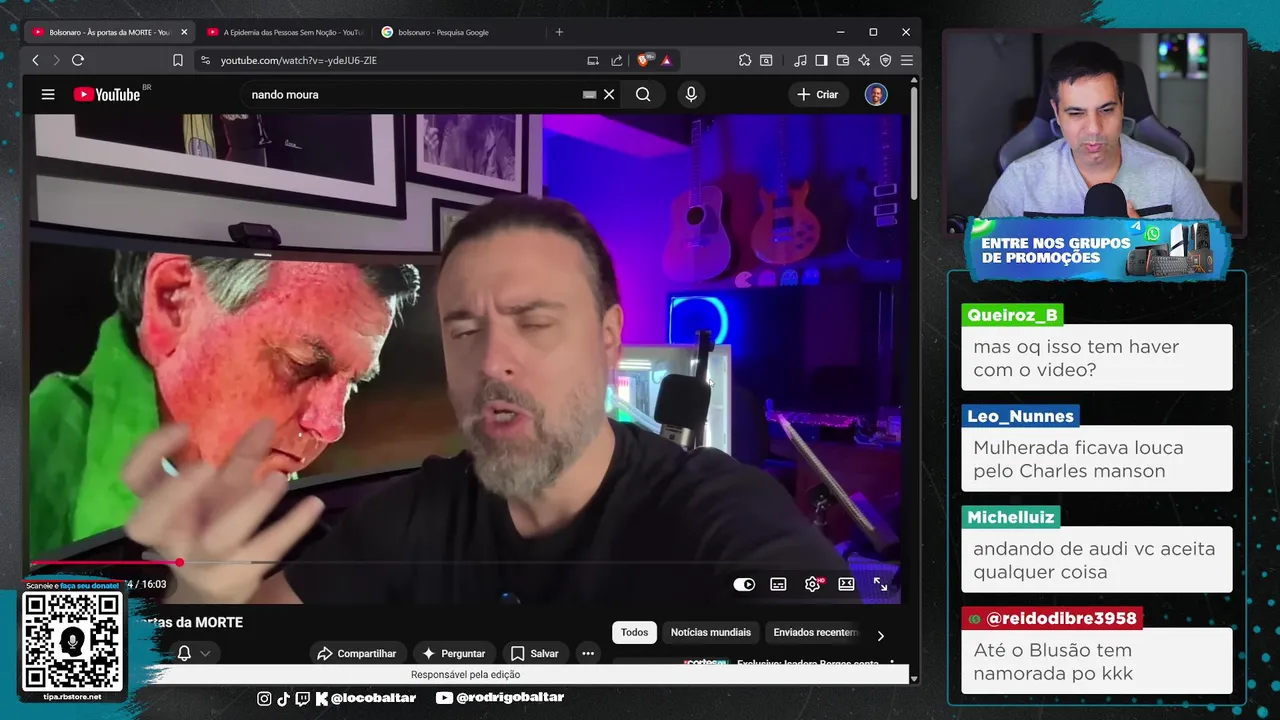Click the Queiroz_B chat username
Viewport: 1280px width, 720px height.
1012,315
